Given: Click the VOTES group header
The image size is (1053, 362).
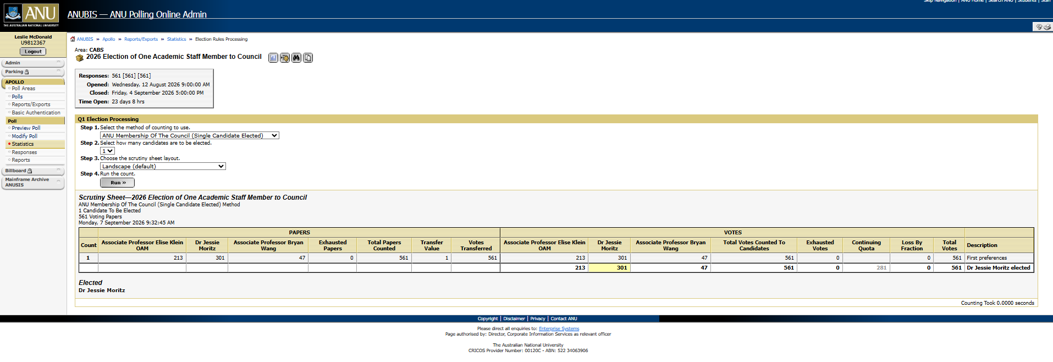Looking at the screenshot, I should click(733, 232).
